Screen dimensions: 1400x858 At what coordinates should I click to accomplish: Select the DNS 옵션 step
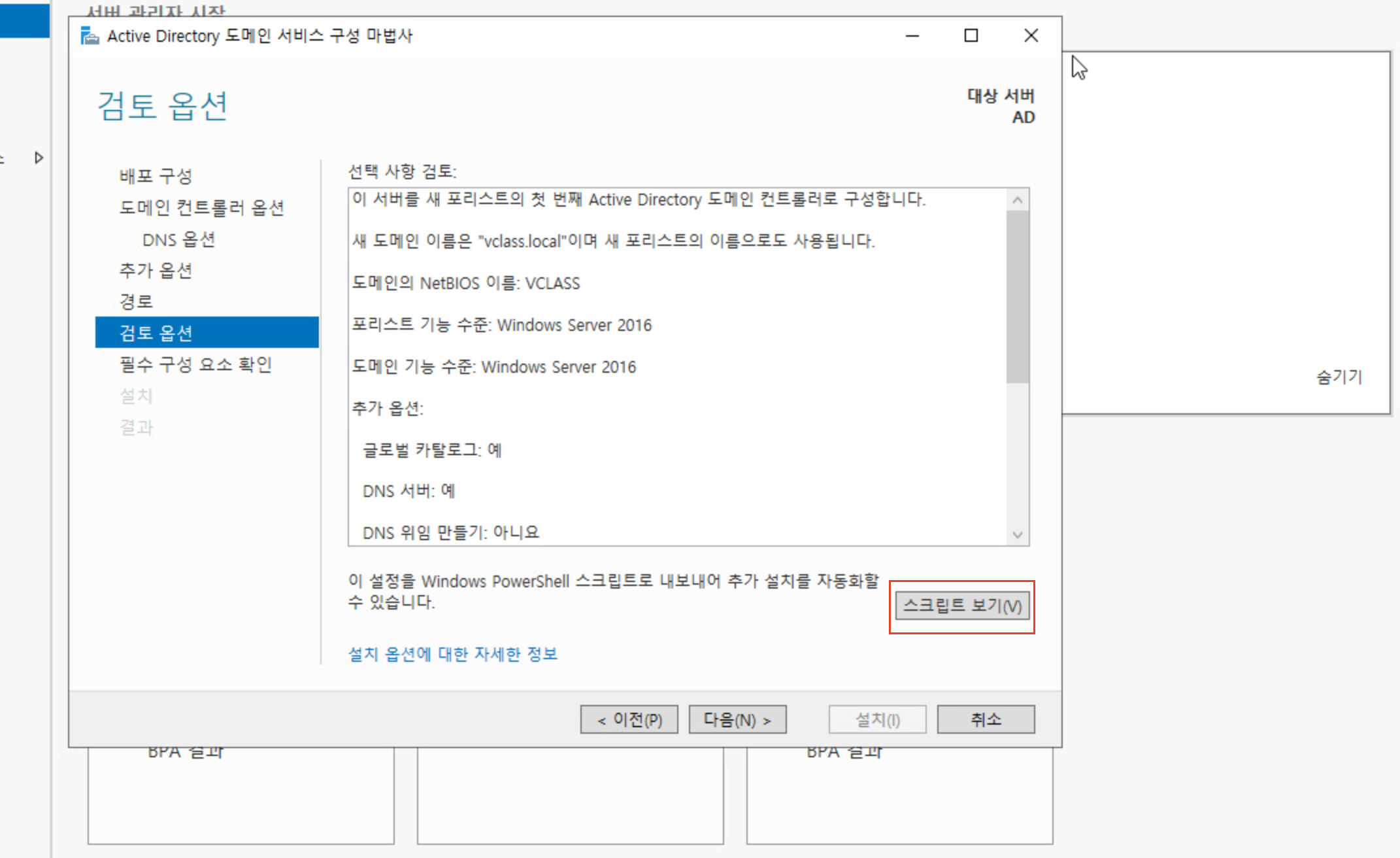(178, 239)
